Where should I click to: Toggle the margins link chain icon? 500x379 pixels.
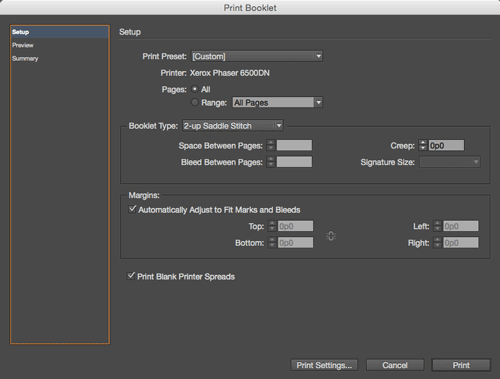click(331, 236)
